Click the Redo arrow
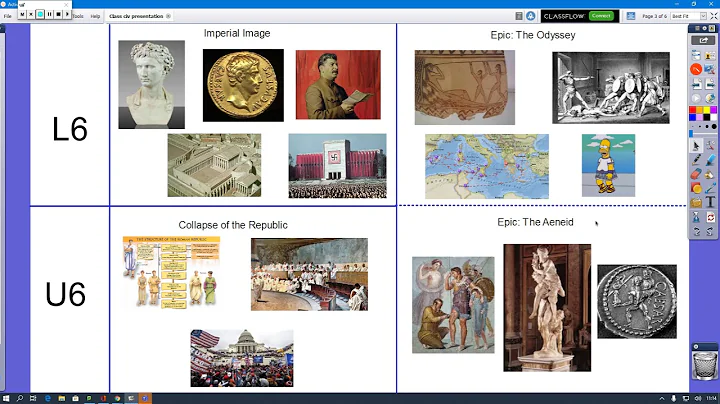The width and height of the screenshot is (720, 404). coord(710,231)
